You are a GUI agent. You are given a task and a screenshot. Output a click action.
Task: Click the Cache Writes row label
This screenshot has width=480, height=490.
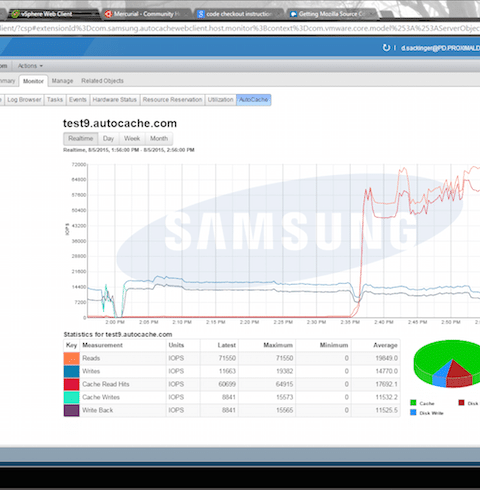pos(101,397)
